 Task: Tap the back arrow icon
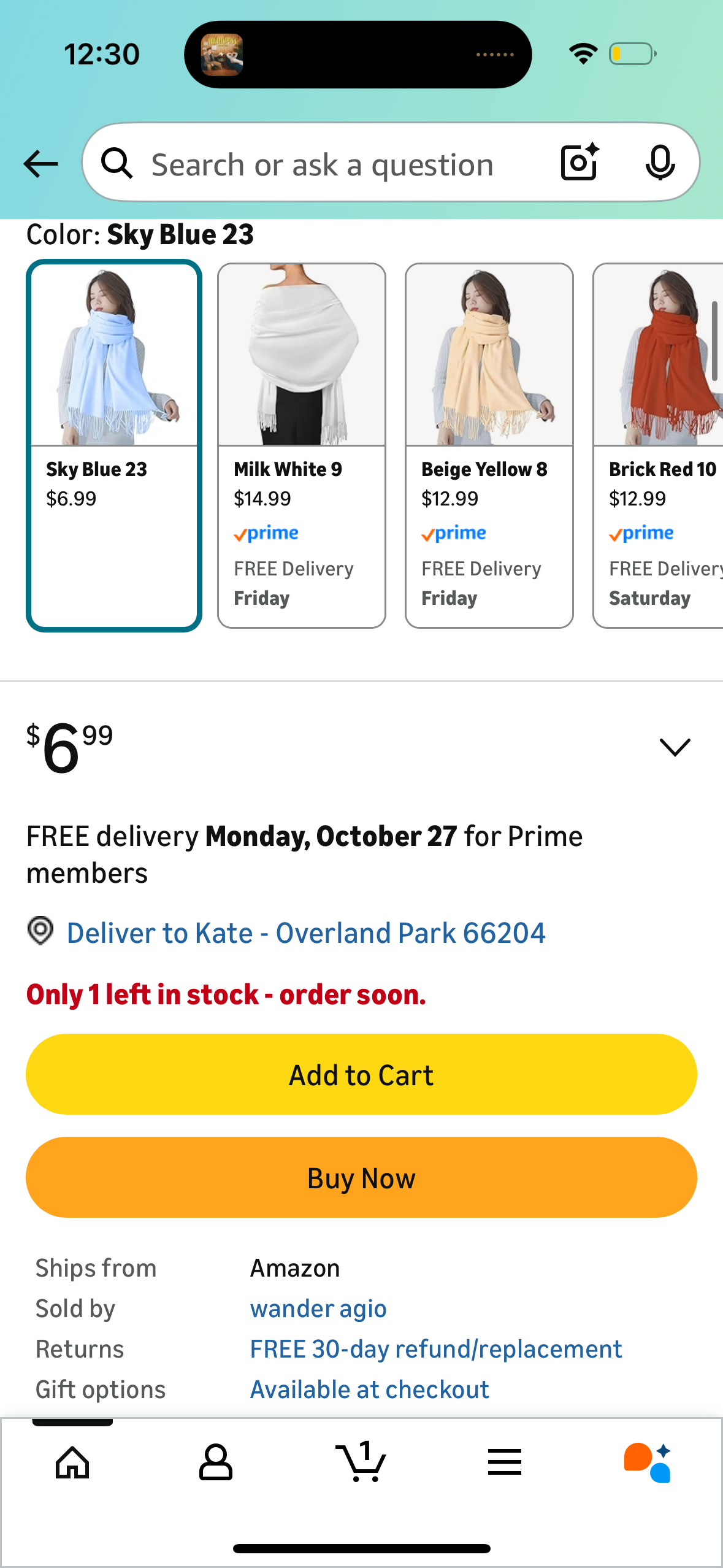click(x=41, y=164)
